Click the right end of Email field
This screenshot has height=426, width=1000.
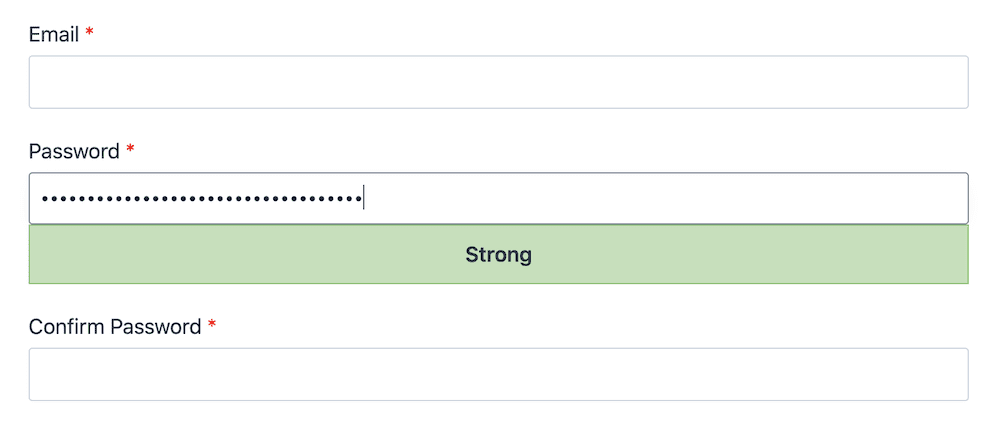(957, 82)
